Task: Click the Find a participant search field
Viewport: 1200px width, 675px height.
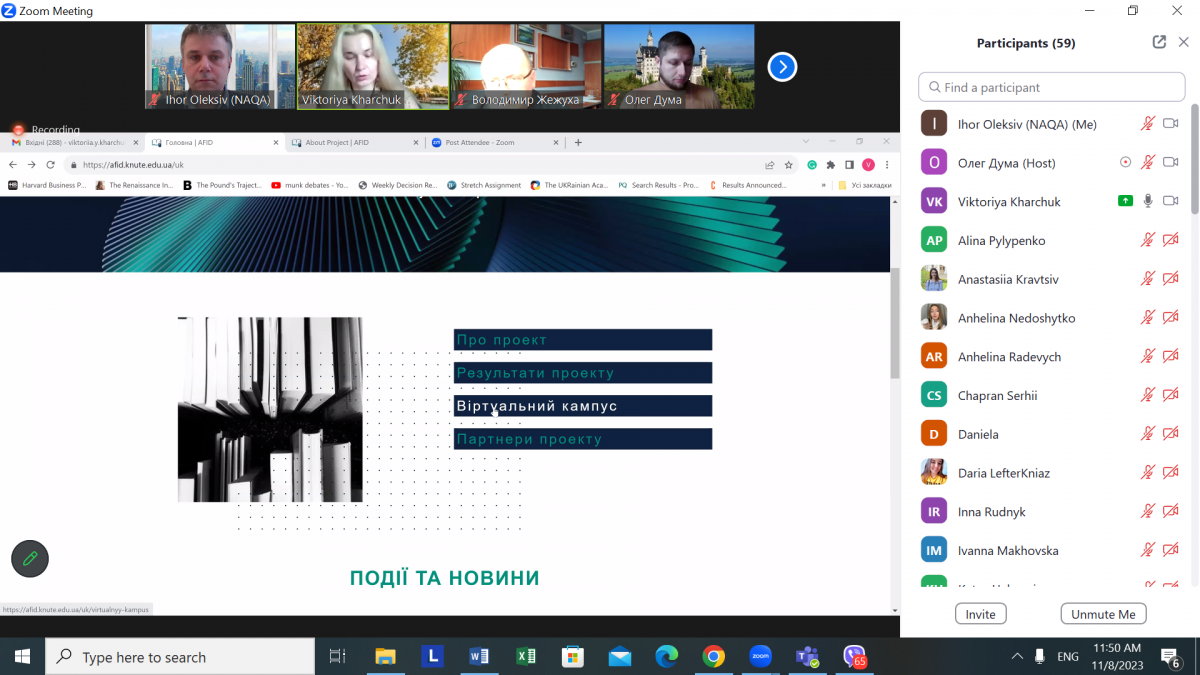Action: click(x=1050, y=87)
